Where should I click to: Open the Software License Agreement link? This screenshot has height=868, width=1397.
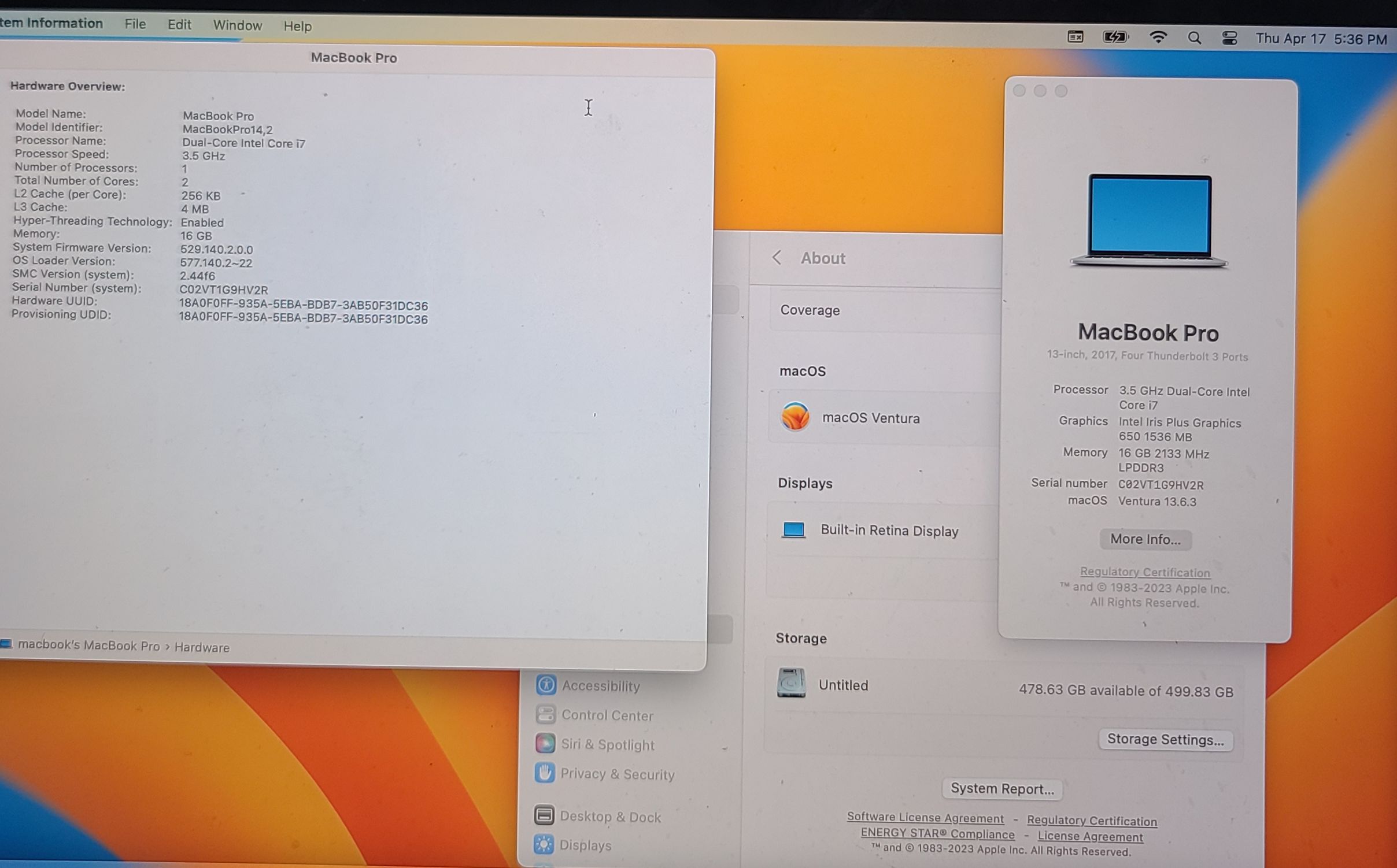point(925,818)
